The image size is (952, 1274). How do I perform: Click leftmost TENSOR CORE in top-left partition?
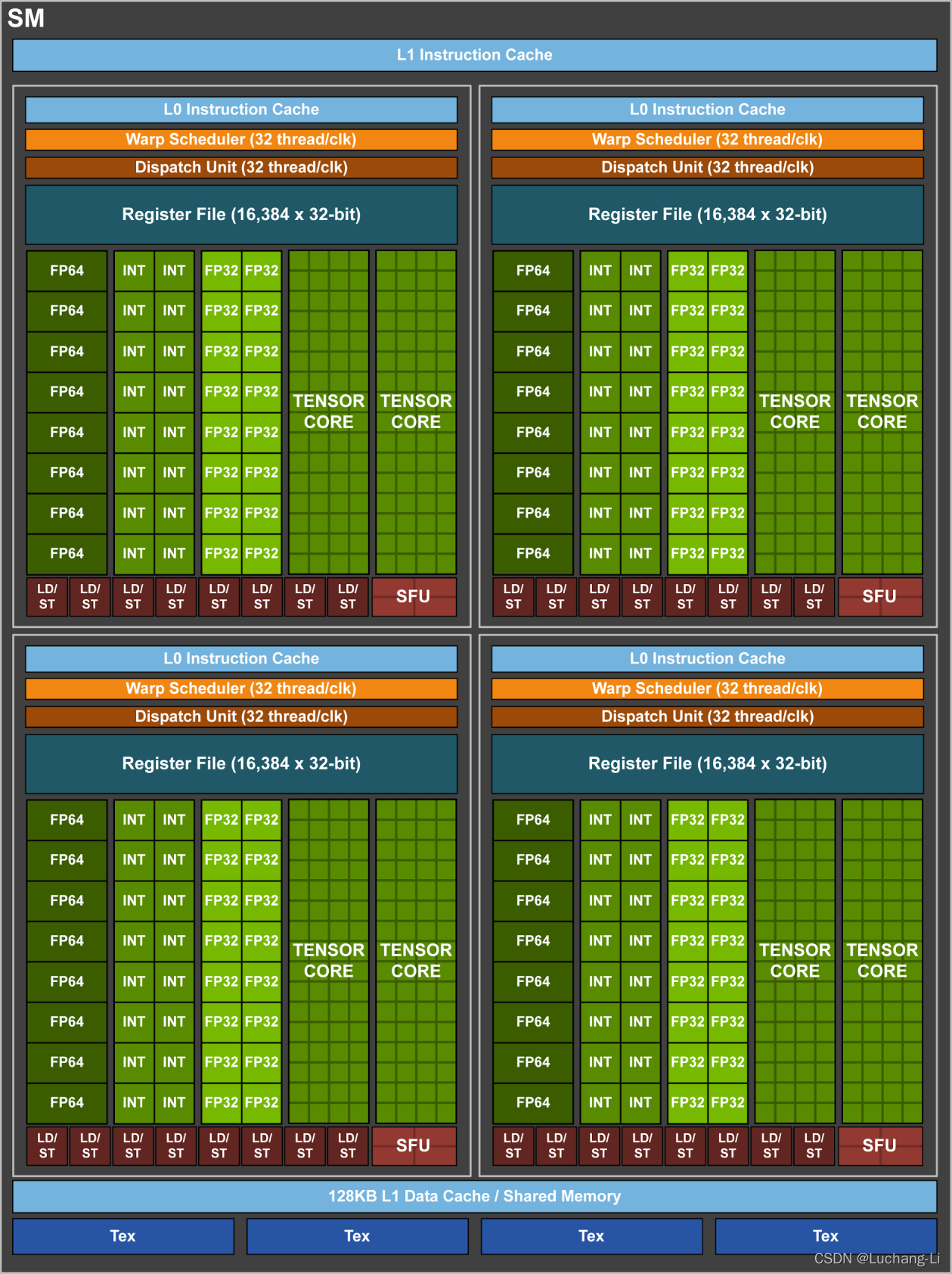point(328,412)
